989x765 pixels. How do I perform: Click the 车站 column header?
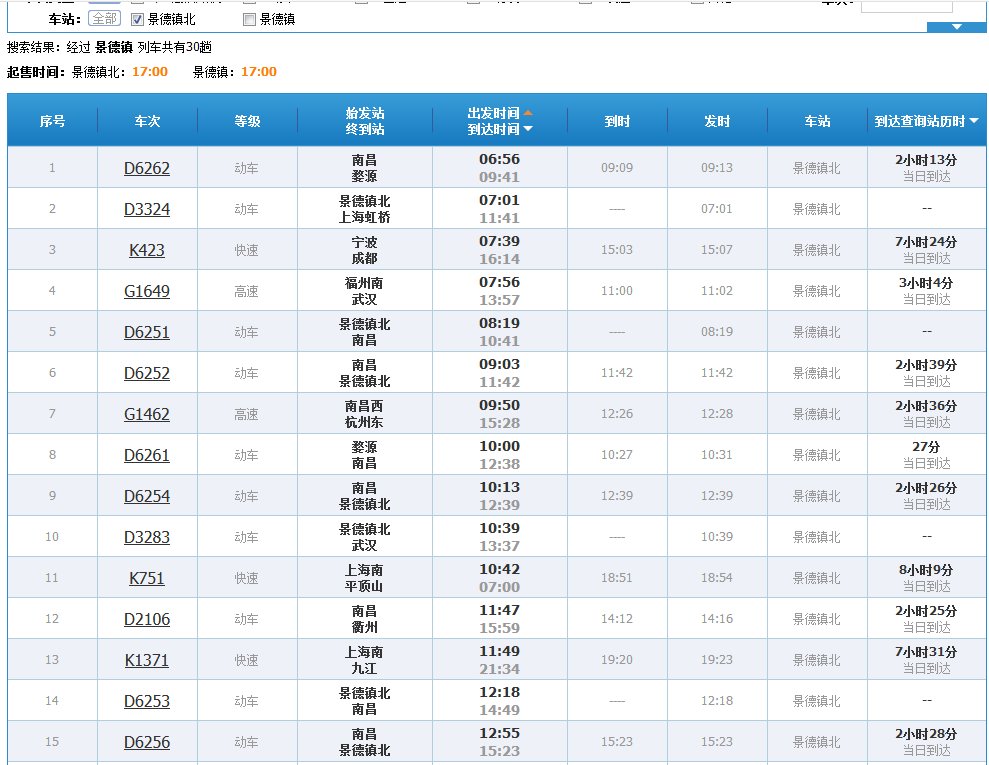point(817,121)
